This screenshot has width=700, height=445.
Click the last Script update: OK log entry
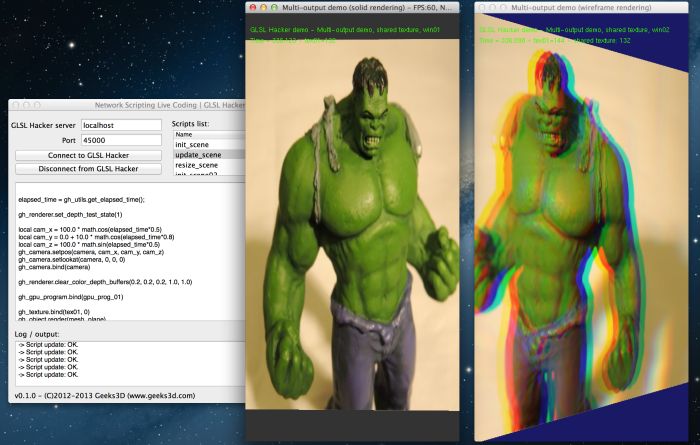48,374
